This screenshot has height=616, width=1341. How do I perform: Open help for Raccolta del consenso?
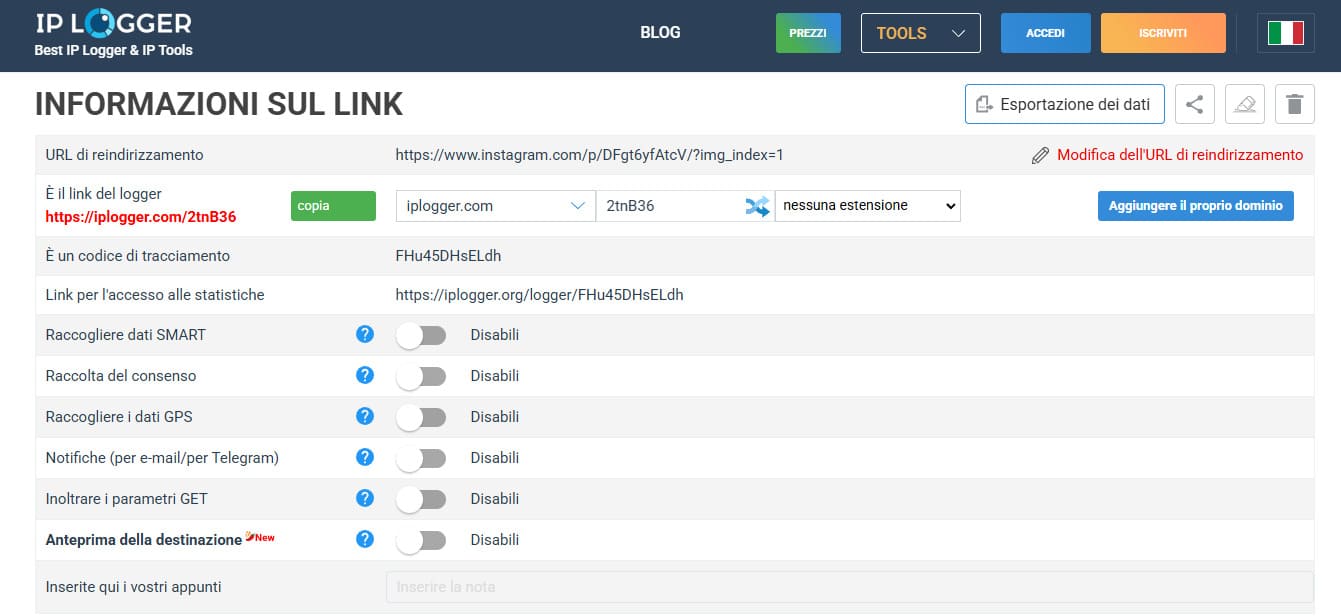(365, 375)
